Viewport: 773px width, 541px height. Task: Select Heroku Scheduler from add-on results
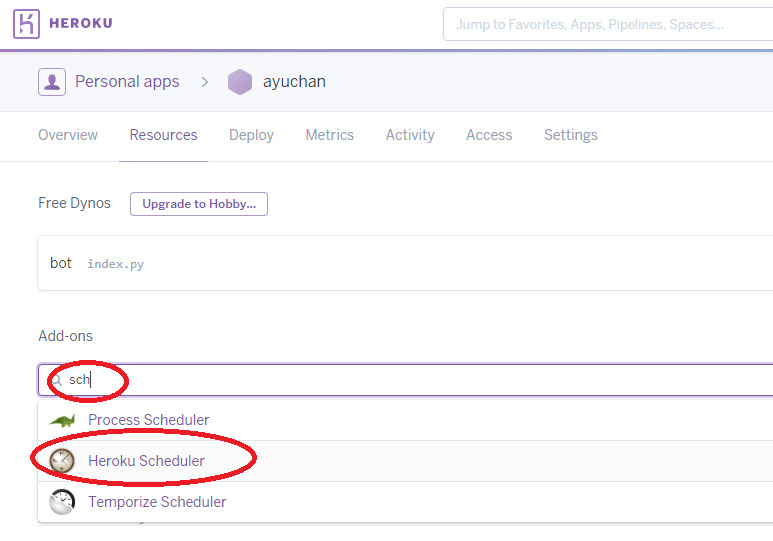tap(147, 461)
